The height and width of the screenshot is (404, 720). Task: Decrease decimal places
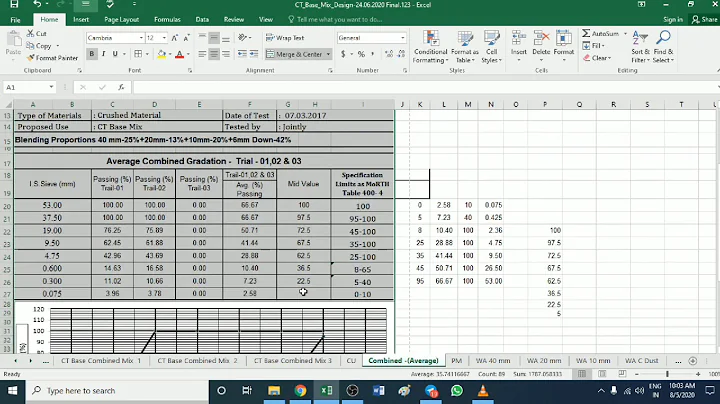coord(401,54)
